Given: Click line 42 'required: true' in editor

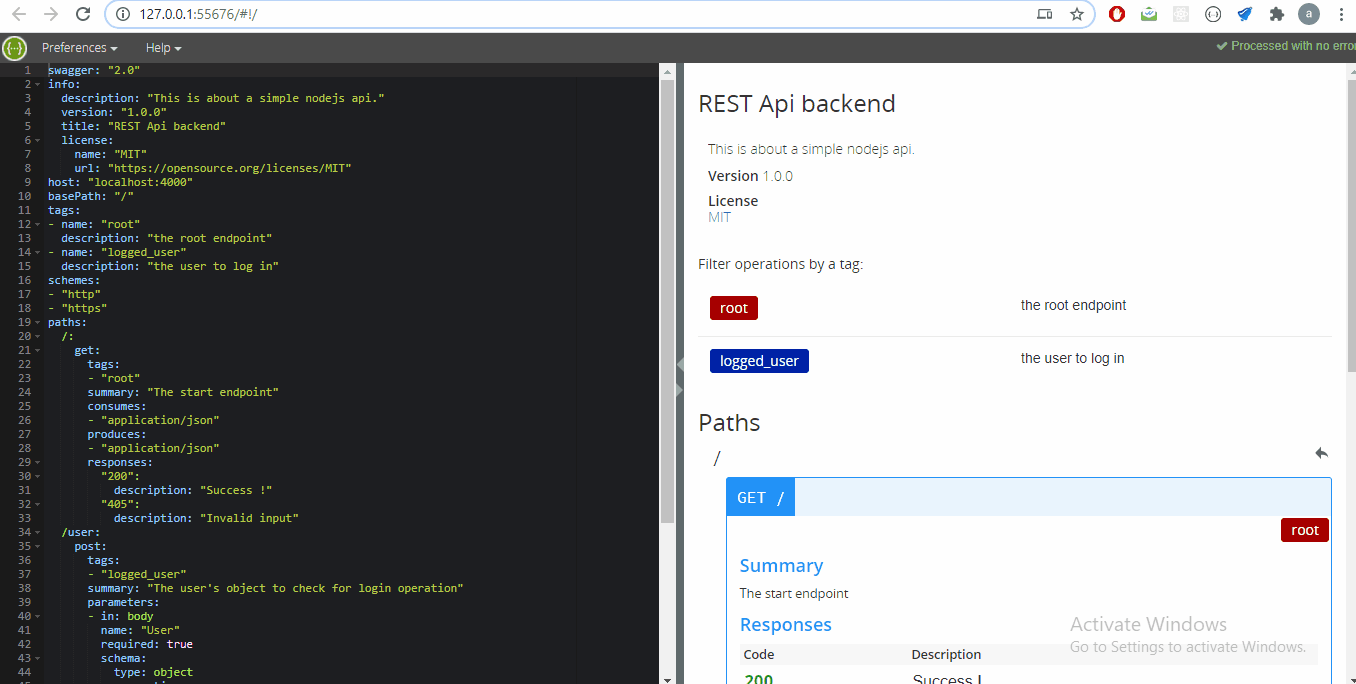Looking at the screenshot, I should [147, 644].
